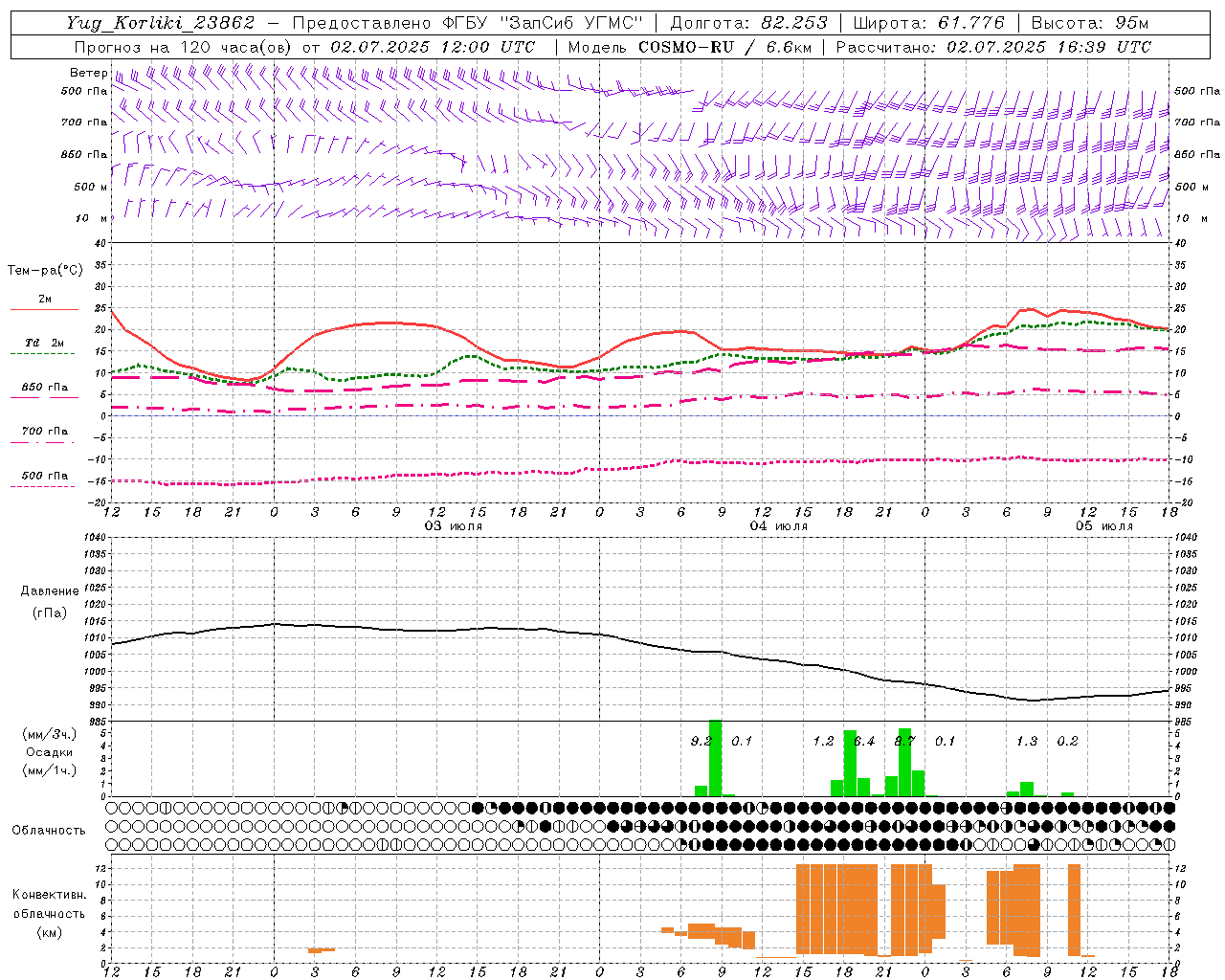Click the Давление pressure label

(x=50, y=591)
